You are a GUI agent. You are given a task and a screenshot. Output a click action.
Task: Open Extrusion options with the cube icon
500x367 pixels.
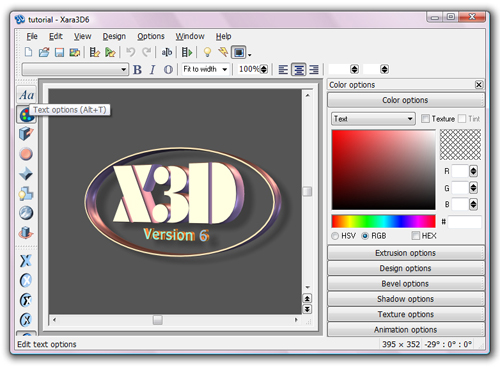click(x=26, y=134)
